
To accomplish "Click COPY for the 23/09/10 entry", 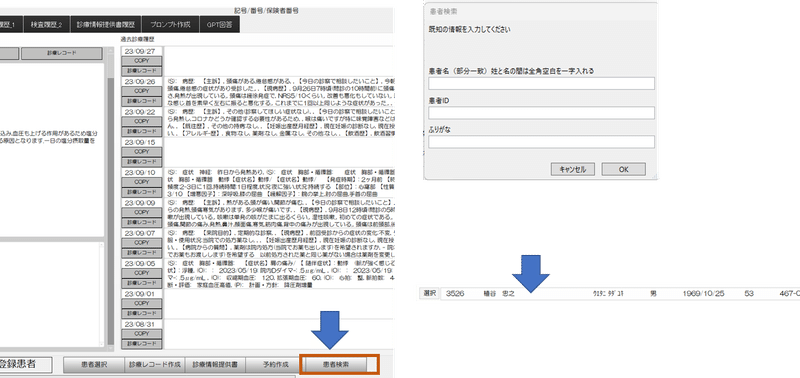I will point(141,182).
